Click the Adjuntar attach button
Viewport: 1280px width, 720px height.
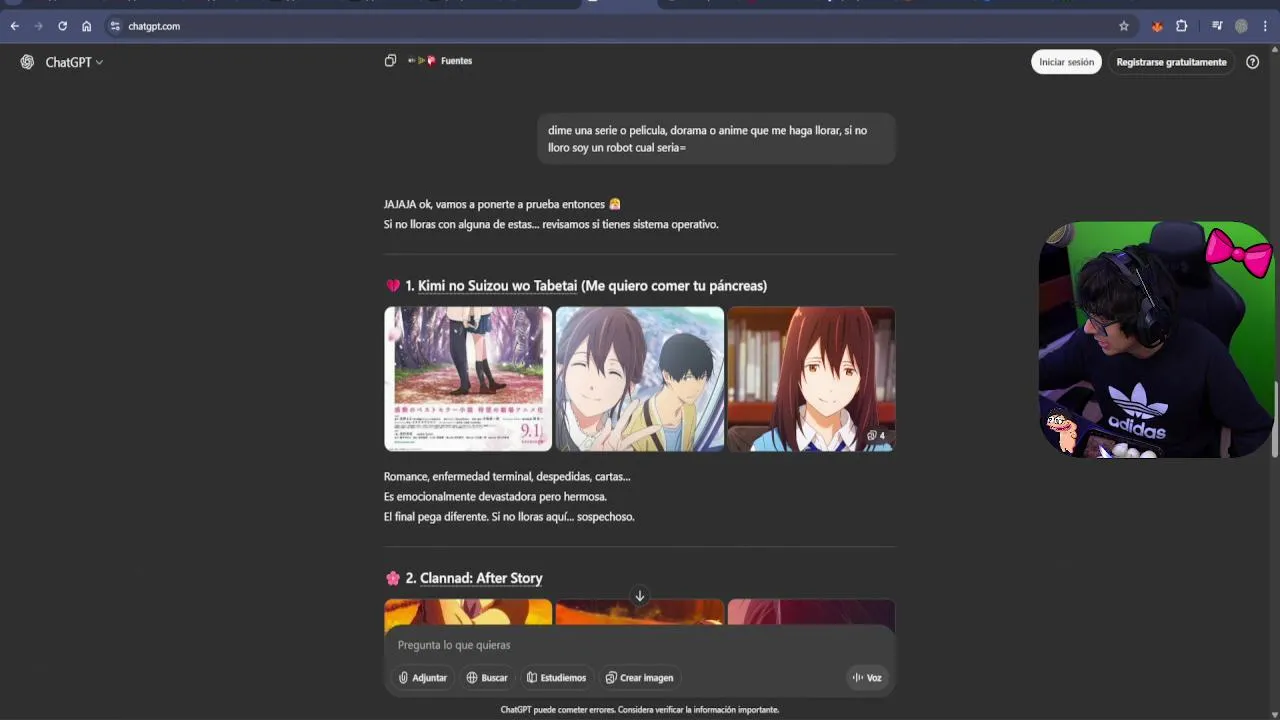(x=423, y=678)
